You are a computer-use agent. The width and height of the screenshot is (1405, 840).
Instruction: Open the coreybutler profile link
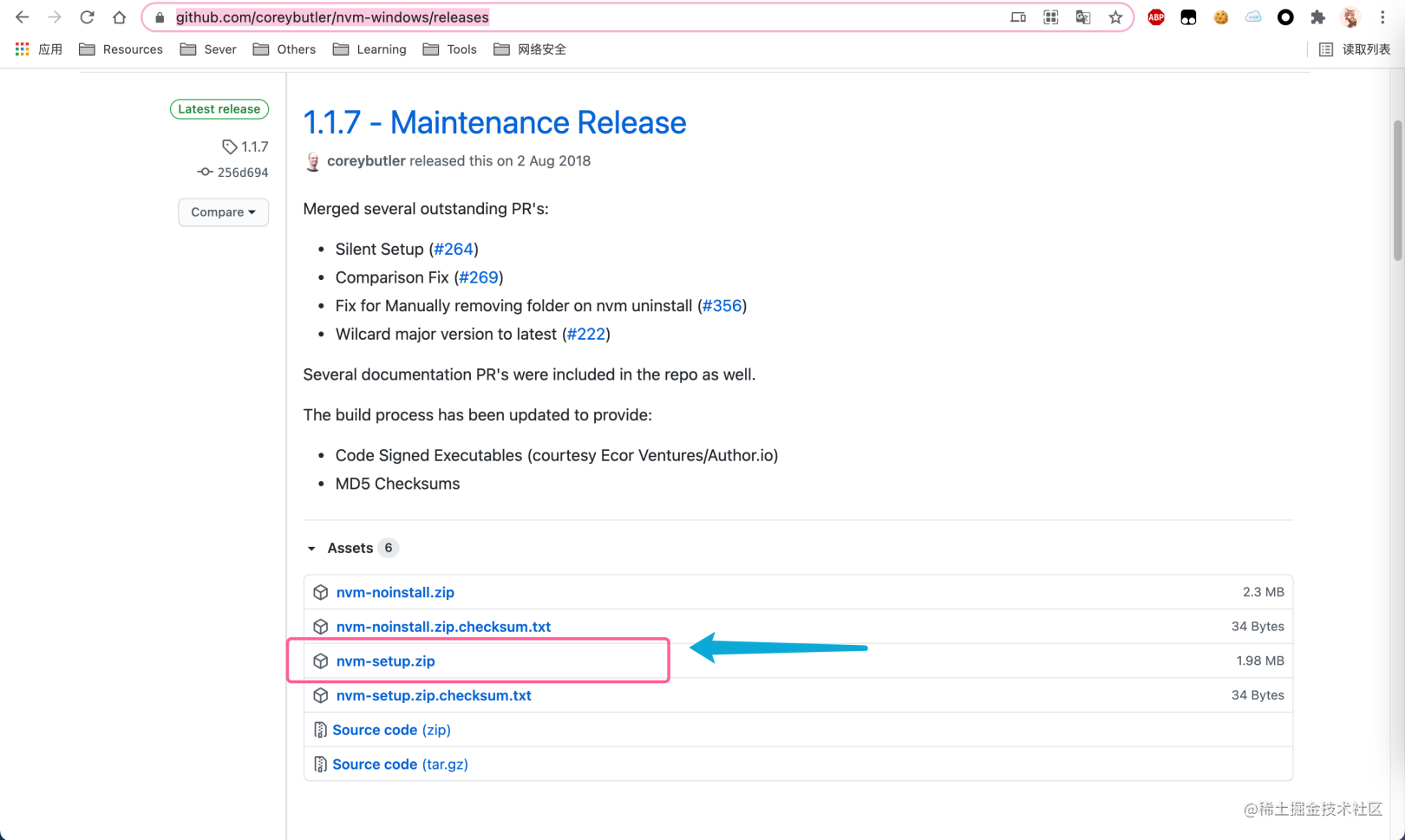[x=366, y=161]
